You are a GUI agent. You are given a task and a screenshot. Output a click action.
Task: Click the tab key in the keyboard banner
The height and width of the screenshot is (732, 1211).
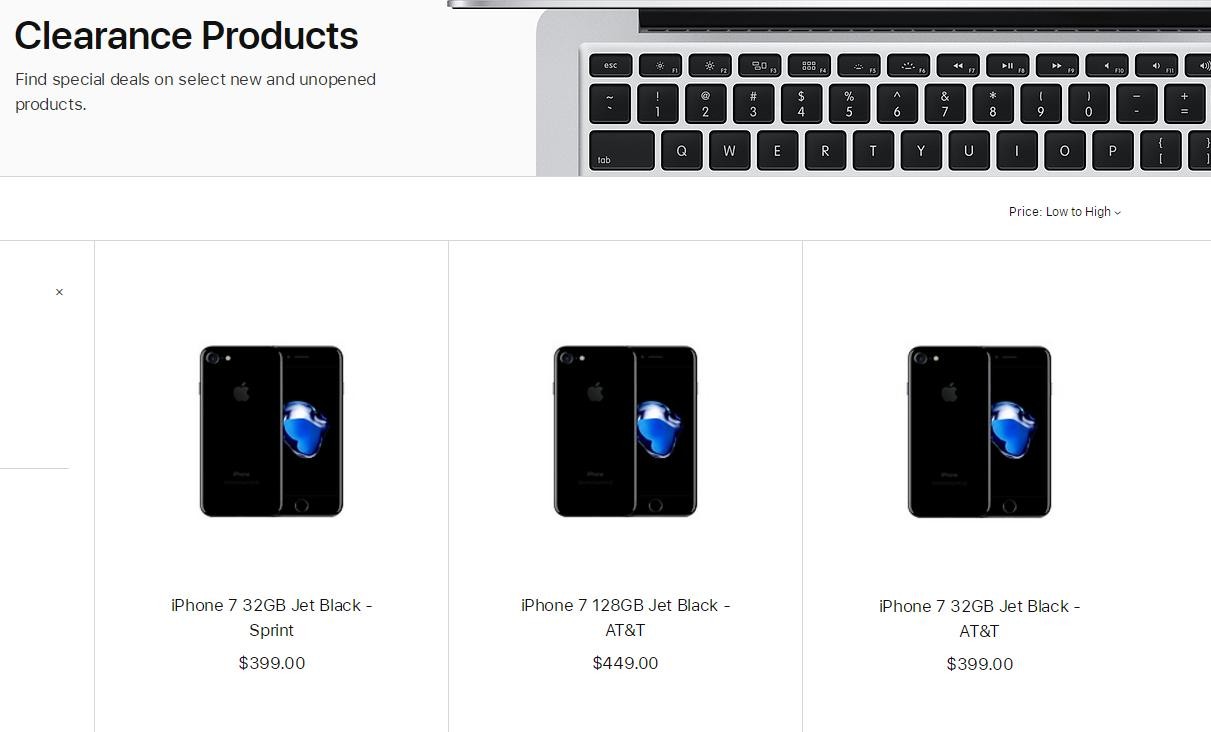click(622, 151)
